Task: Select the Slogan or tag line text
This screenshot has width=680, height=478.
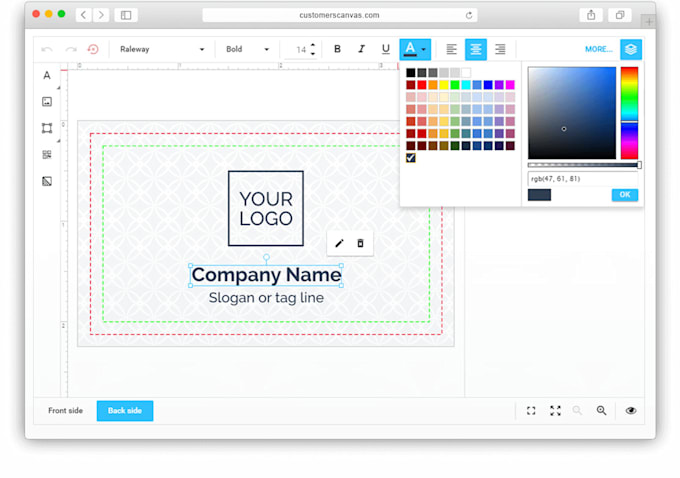Action: (266, 298)
